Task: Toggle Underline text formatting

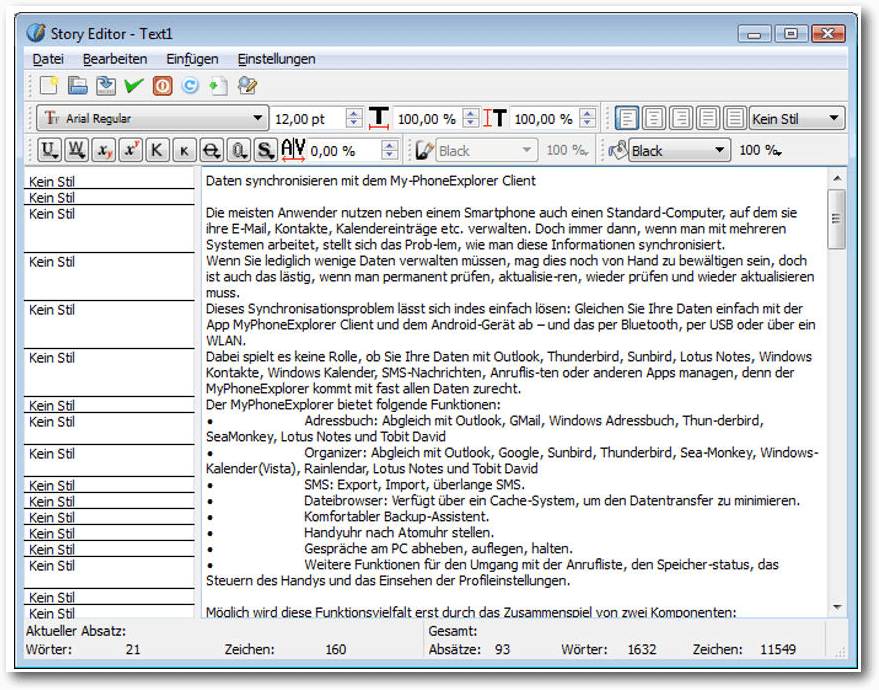Action: (49, 150)
